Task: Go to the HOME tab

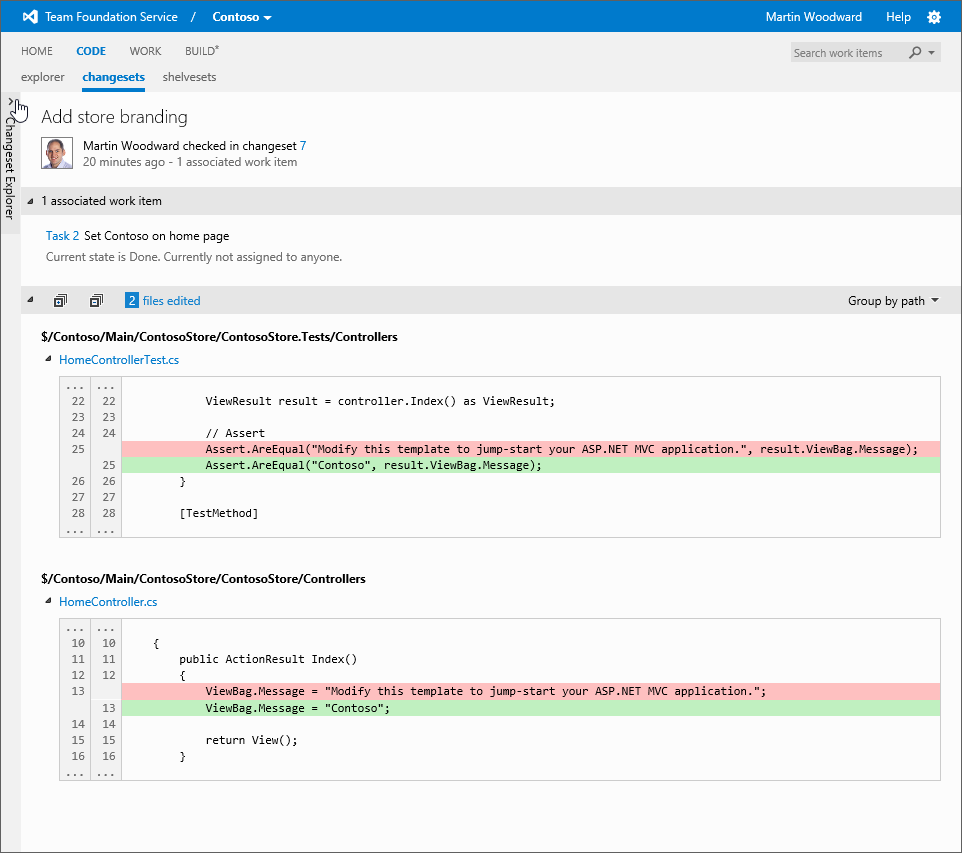Action: click(37, 51)
